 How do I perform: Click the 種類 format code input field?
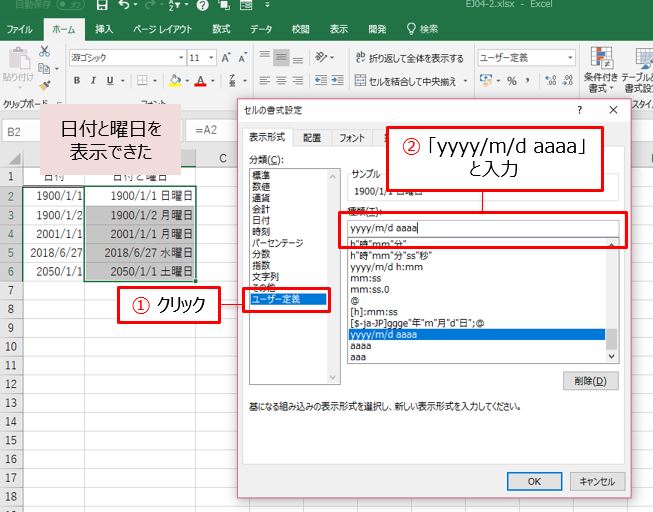click(x=484, y=228)
